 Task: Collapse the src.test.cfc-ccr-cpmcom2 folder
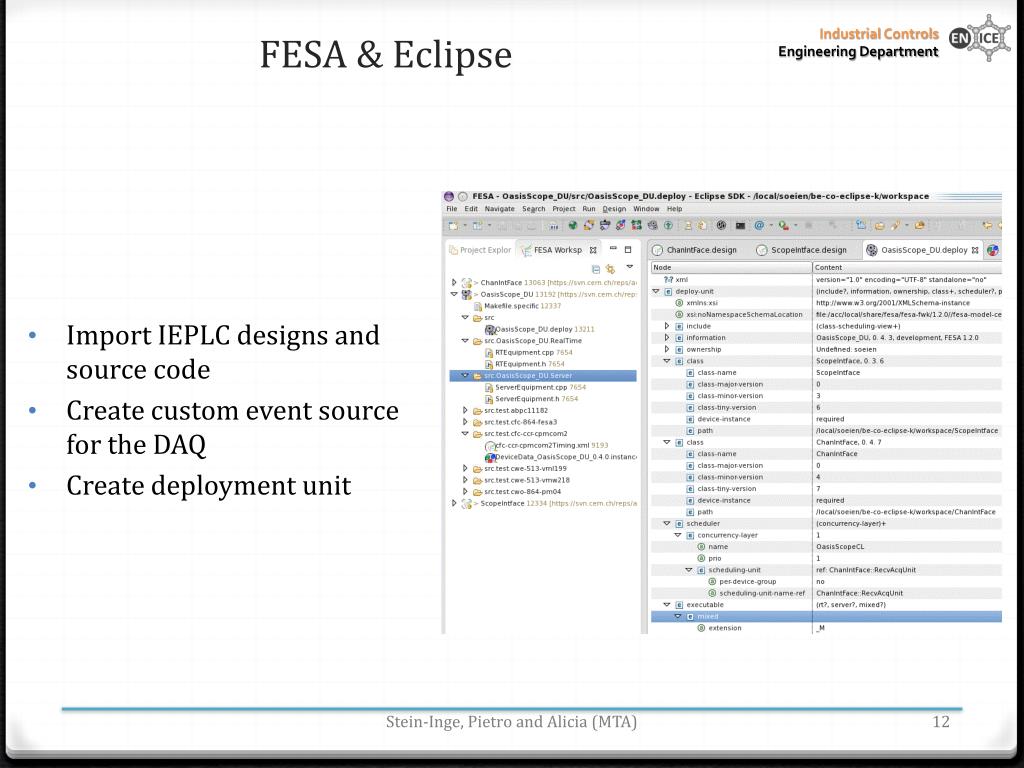click(465, 434)
